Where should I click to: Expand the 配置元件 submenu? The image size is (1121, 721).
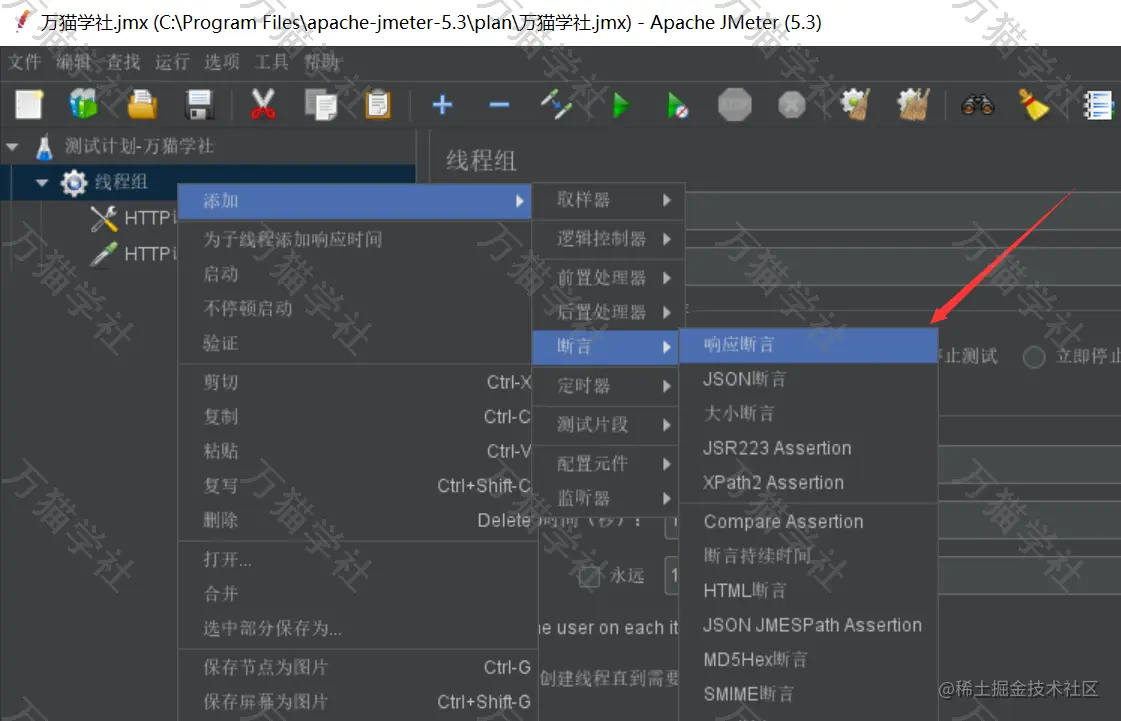pos(605,464)
